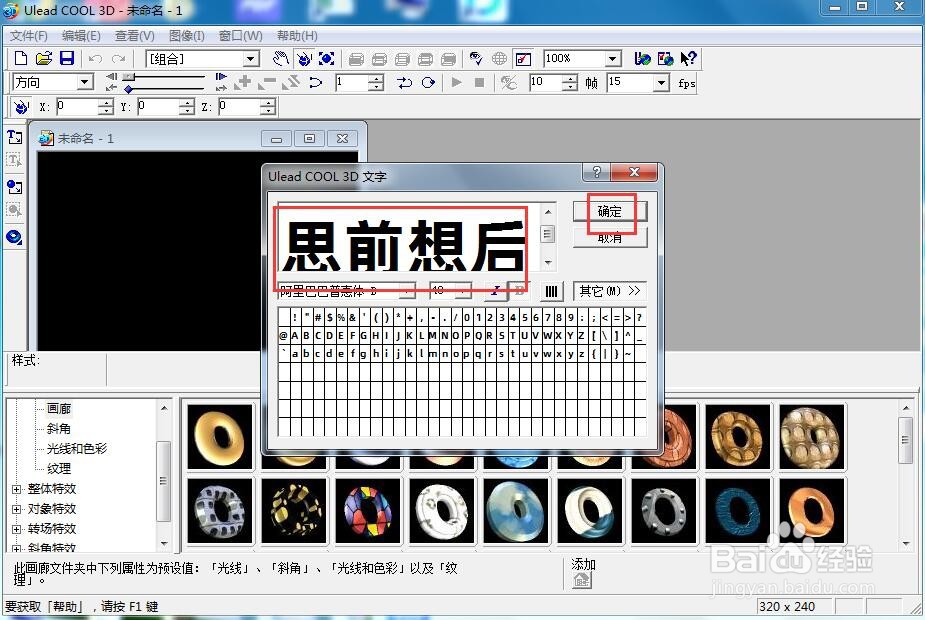The height and width of the screenshot is (620, 925).
Task: Toggle bold formatting in text dialog
Action: 519,290
